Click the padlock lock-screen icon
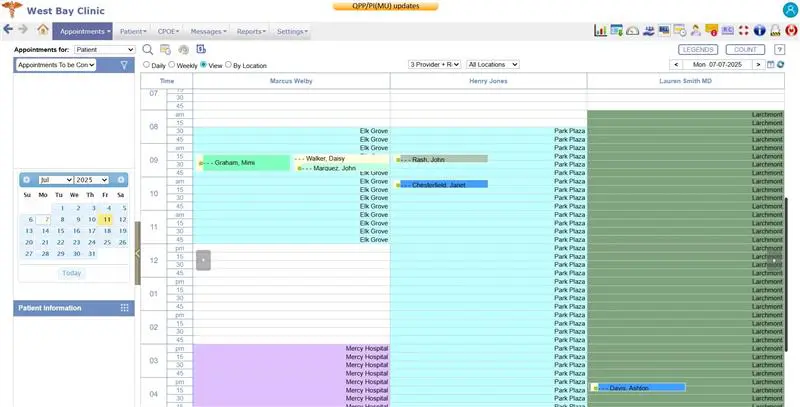The image size is (800, 407). pos(776,31)
